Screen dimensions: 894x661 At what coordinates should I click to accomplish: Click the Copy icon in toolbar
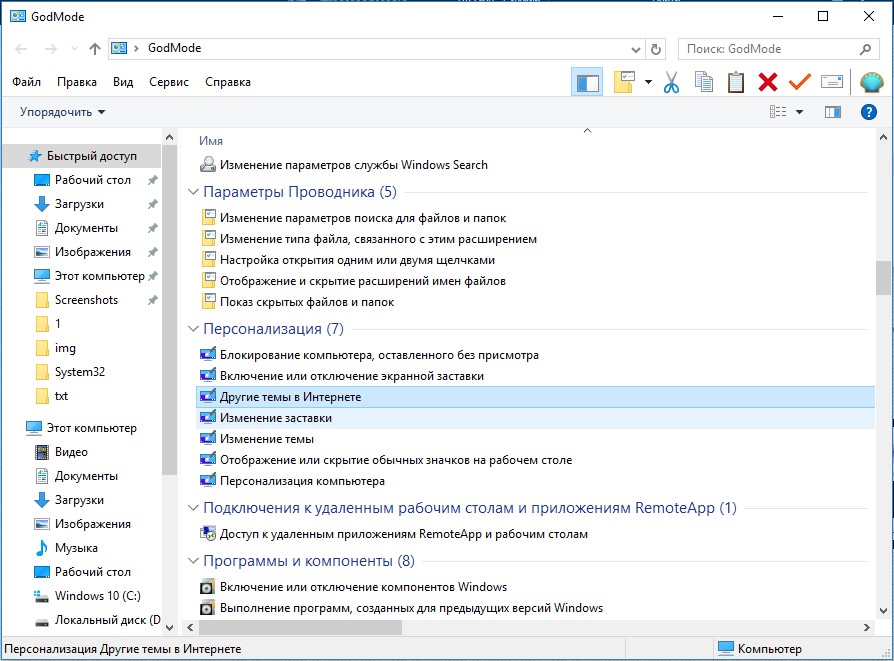[x=704, y=82]
